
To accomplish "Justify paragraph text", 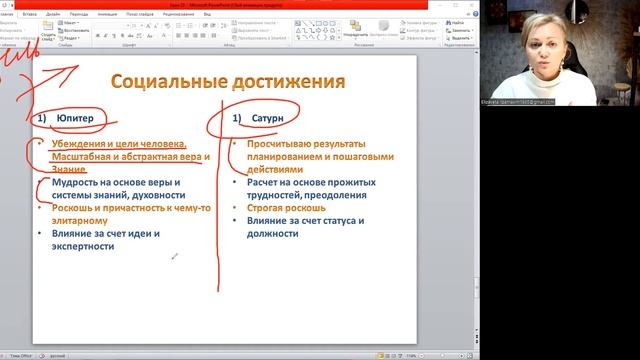I will point(203,36).
